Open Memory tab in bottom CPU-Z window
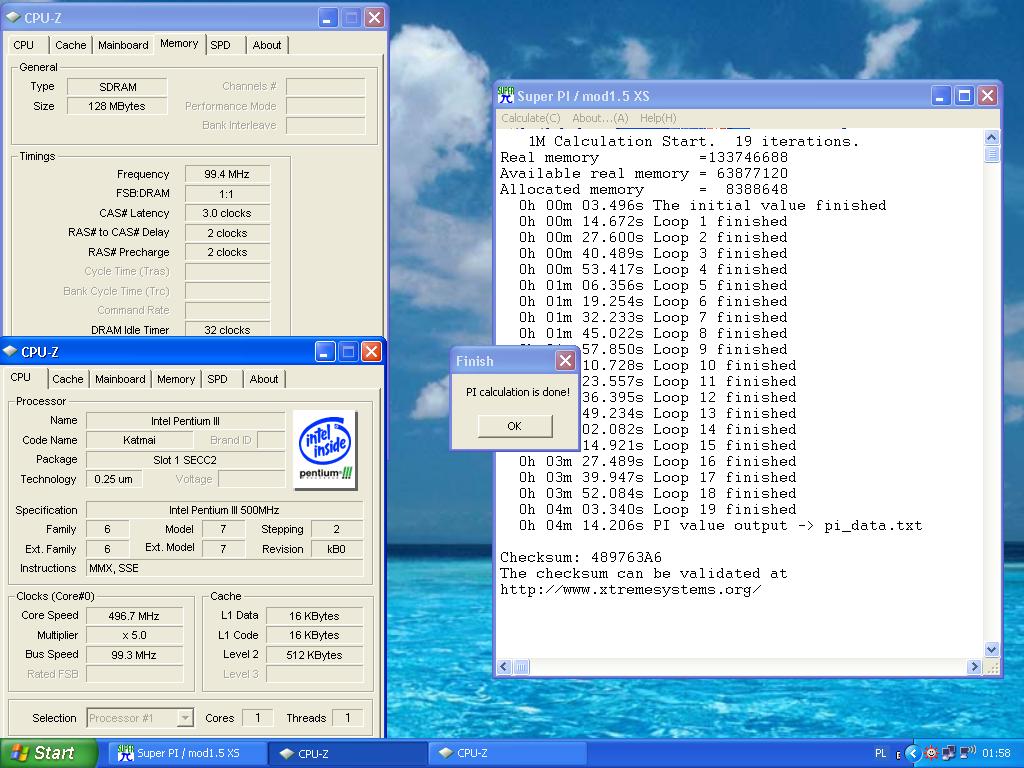Image resolution: width=1024 pixels, height=768 pixels. click(x=176, y=379)
